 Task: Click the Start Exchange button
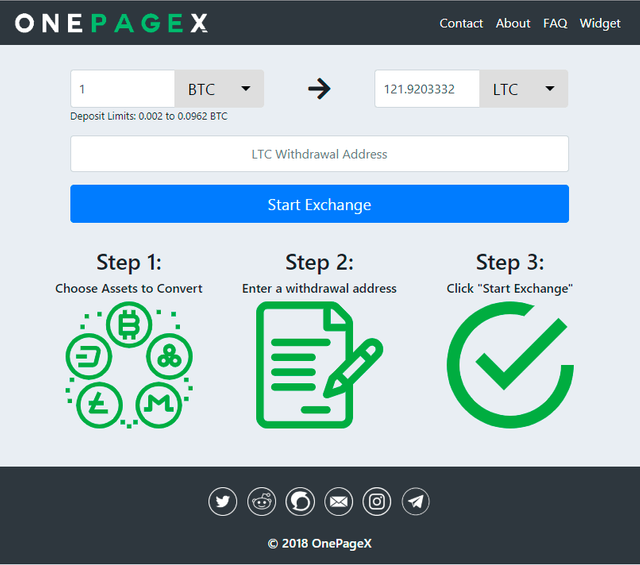tap(320, 204)
